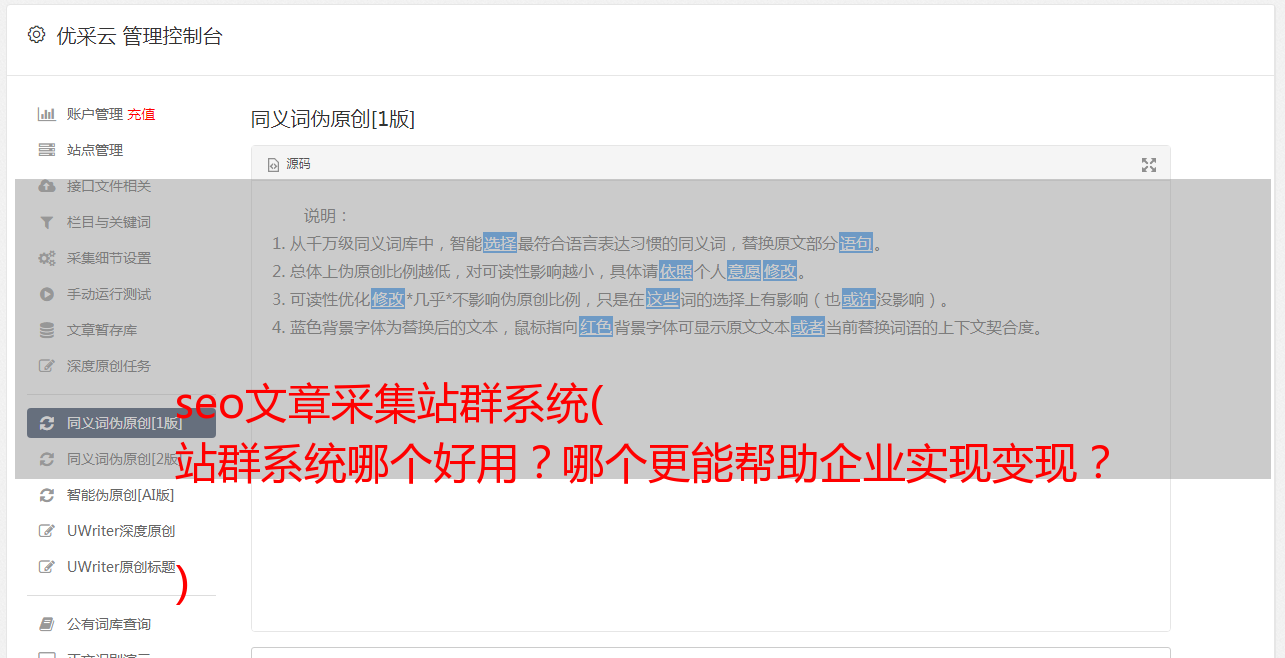Click the highlighted word 选择 in the editor
Screen dimensions: 1285x658
coord(500,243)
